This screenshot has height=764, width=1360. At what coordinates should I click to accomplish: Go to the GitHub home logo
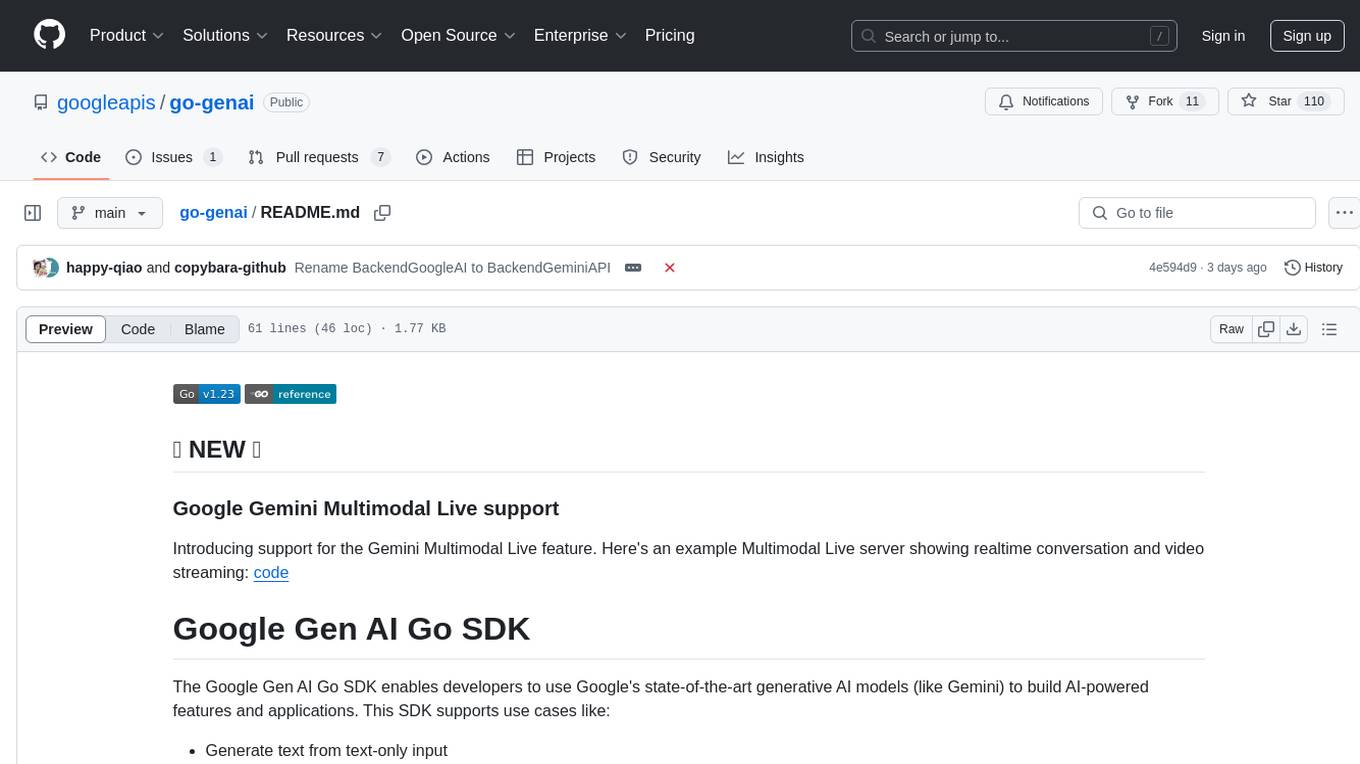(x=49, y=35)
